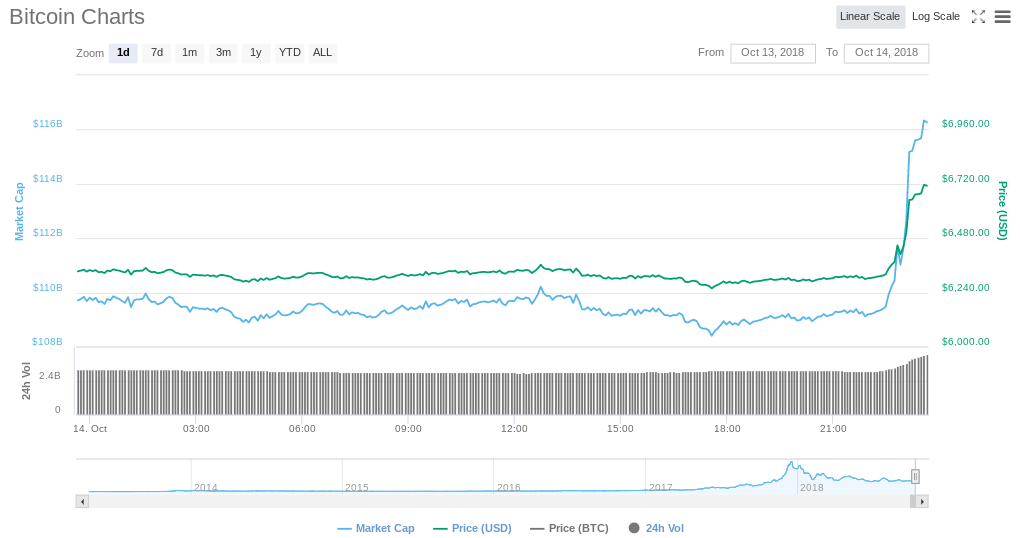The width and height of the screenshot is (1020, 538).
Task: Click the $108B market cap label
Action: (47, 342)
